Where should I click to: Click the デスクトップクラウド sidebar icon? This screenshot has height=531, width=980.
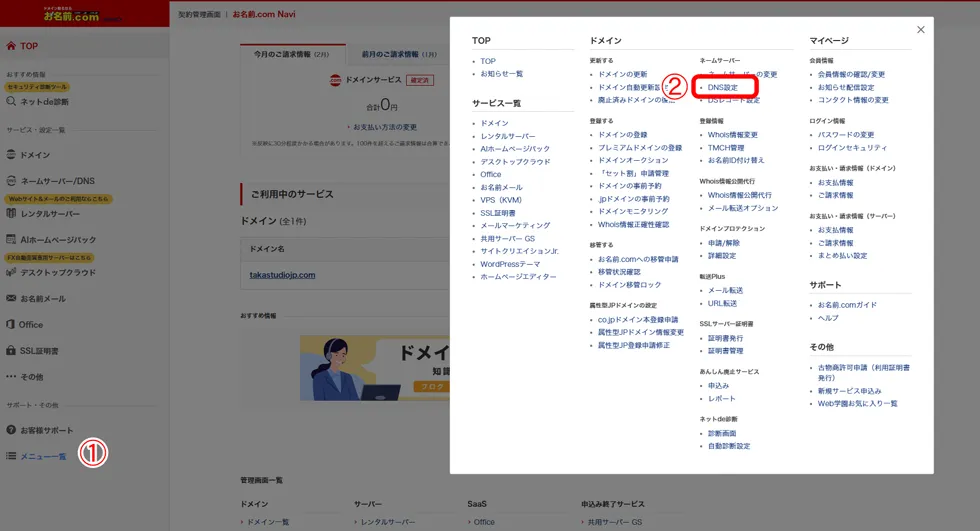[x=11, y=272]
